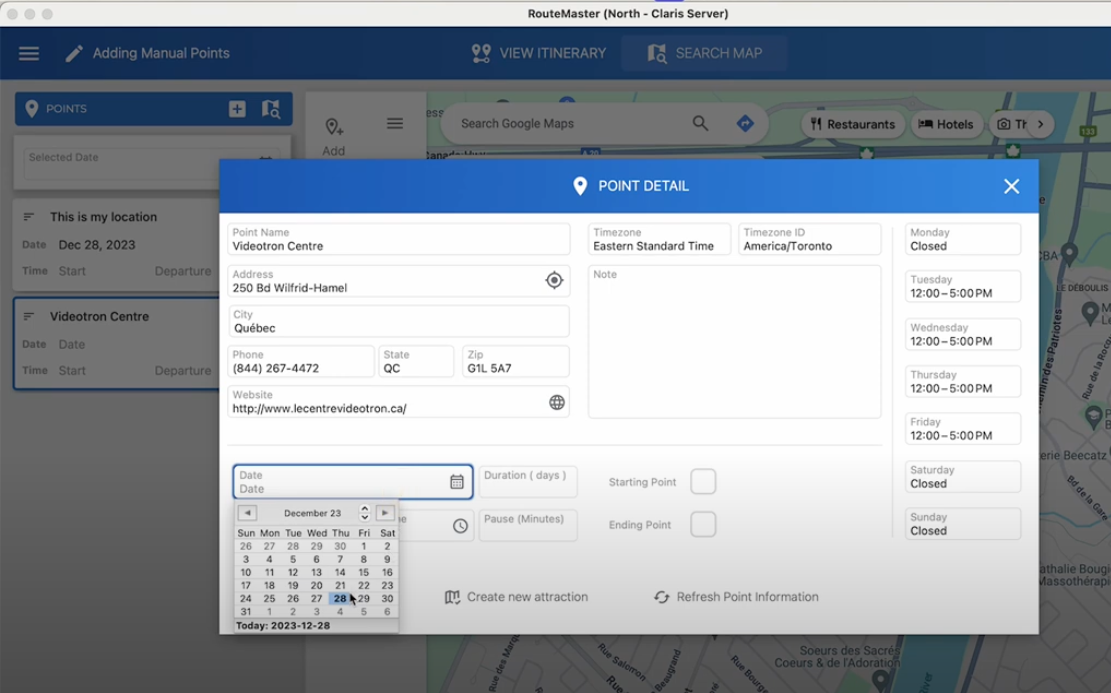Select the Hotels filter chip

(x=947, y=124)
